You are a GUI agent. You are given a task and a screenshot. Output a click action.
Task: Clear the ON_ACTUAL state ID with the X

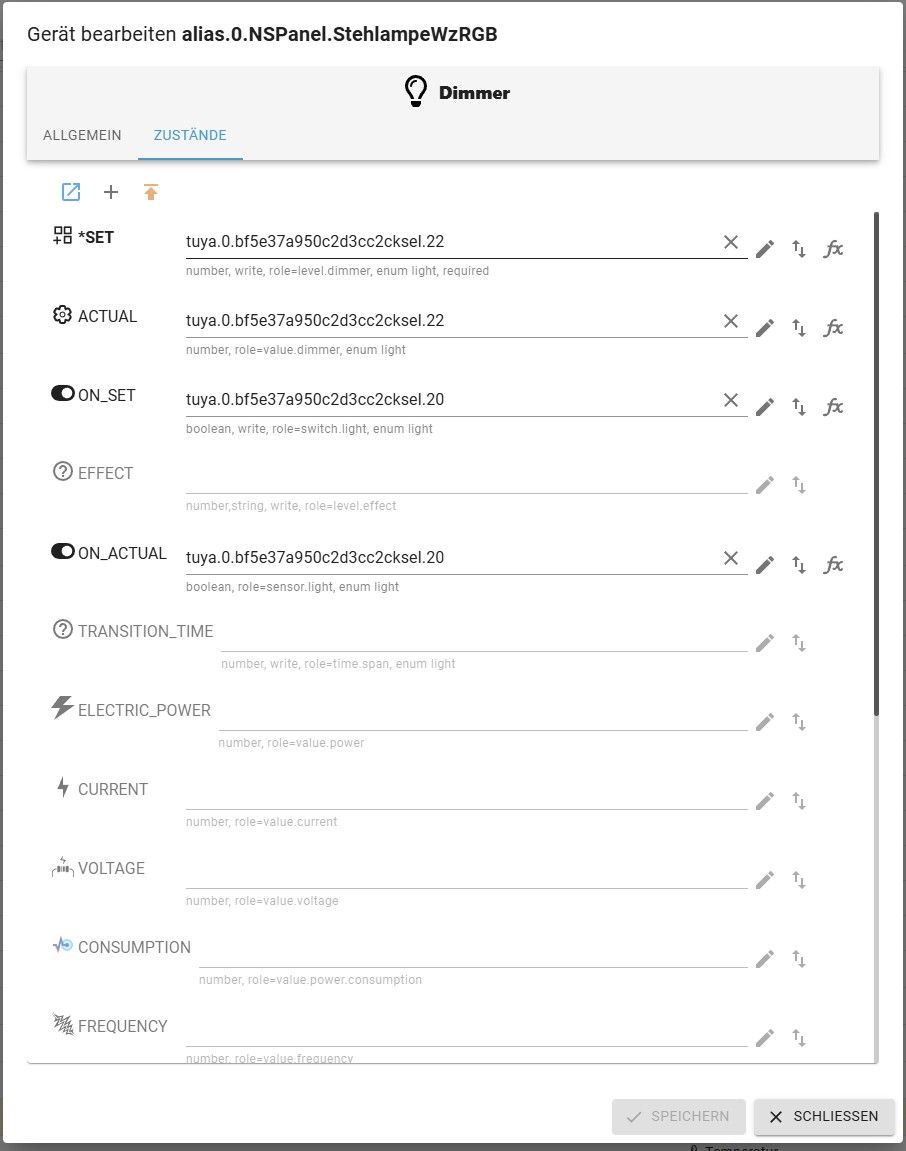coord(731,558)
